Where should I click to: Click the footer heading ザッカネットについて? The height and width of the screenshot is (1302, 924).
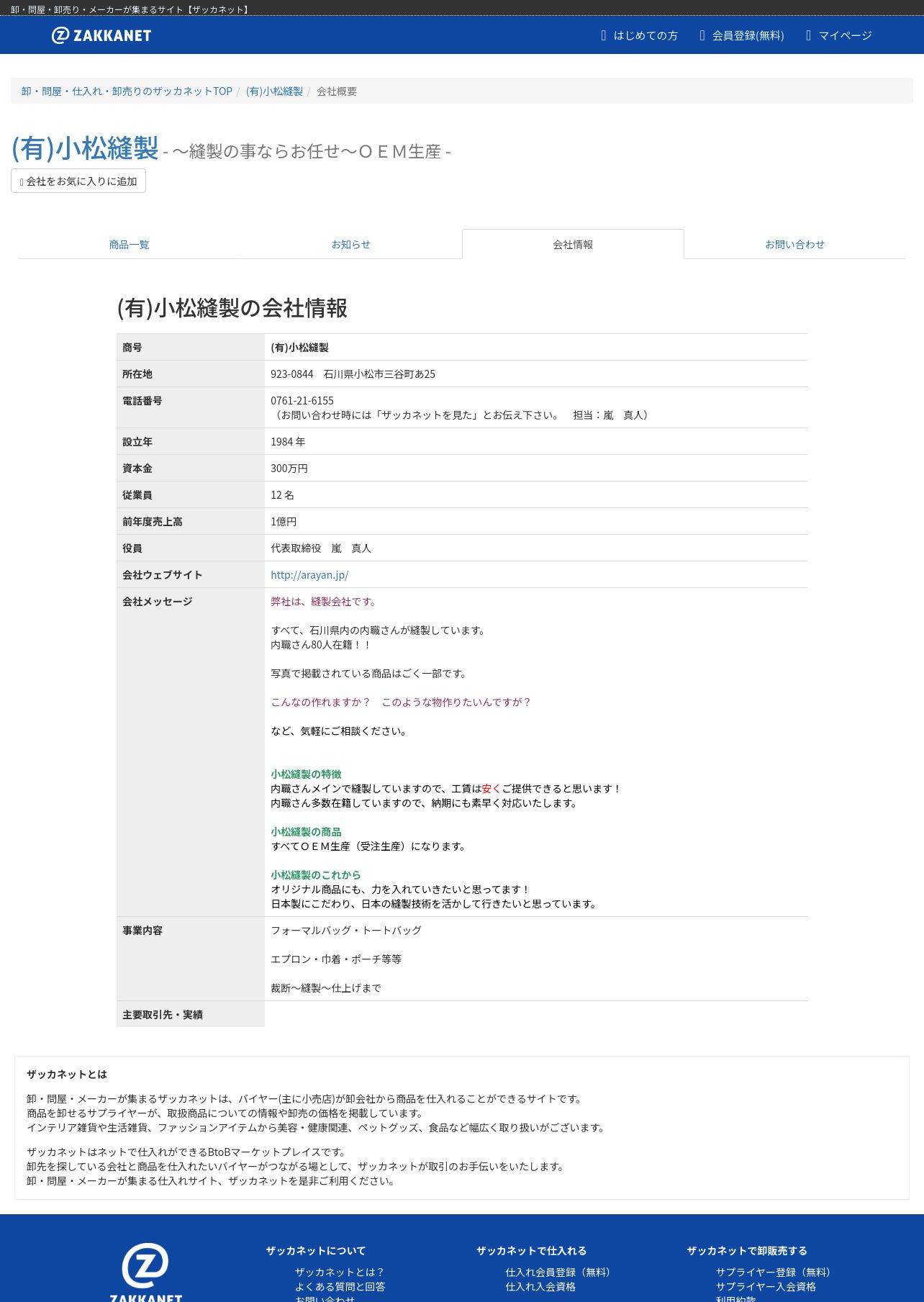point(316,1251)
